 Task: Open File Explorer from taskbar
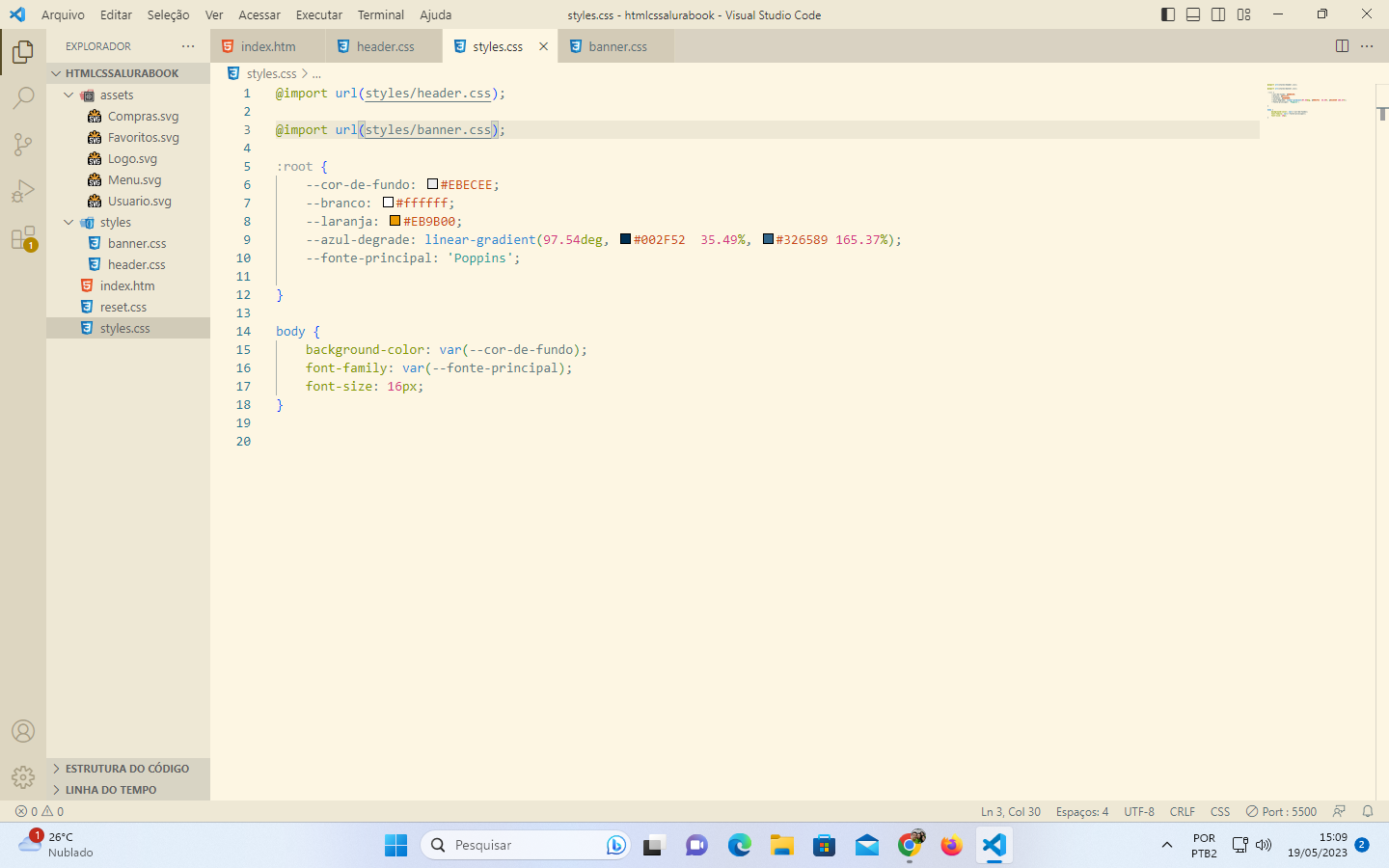coord(782,846)
